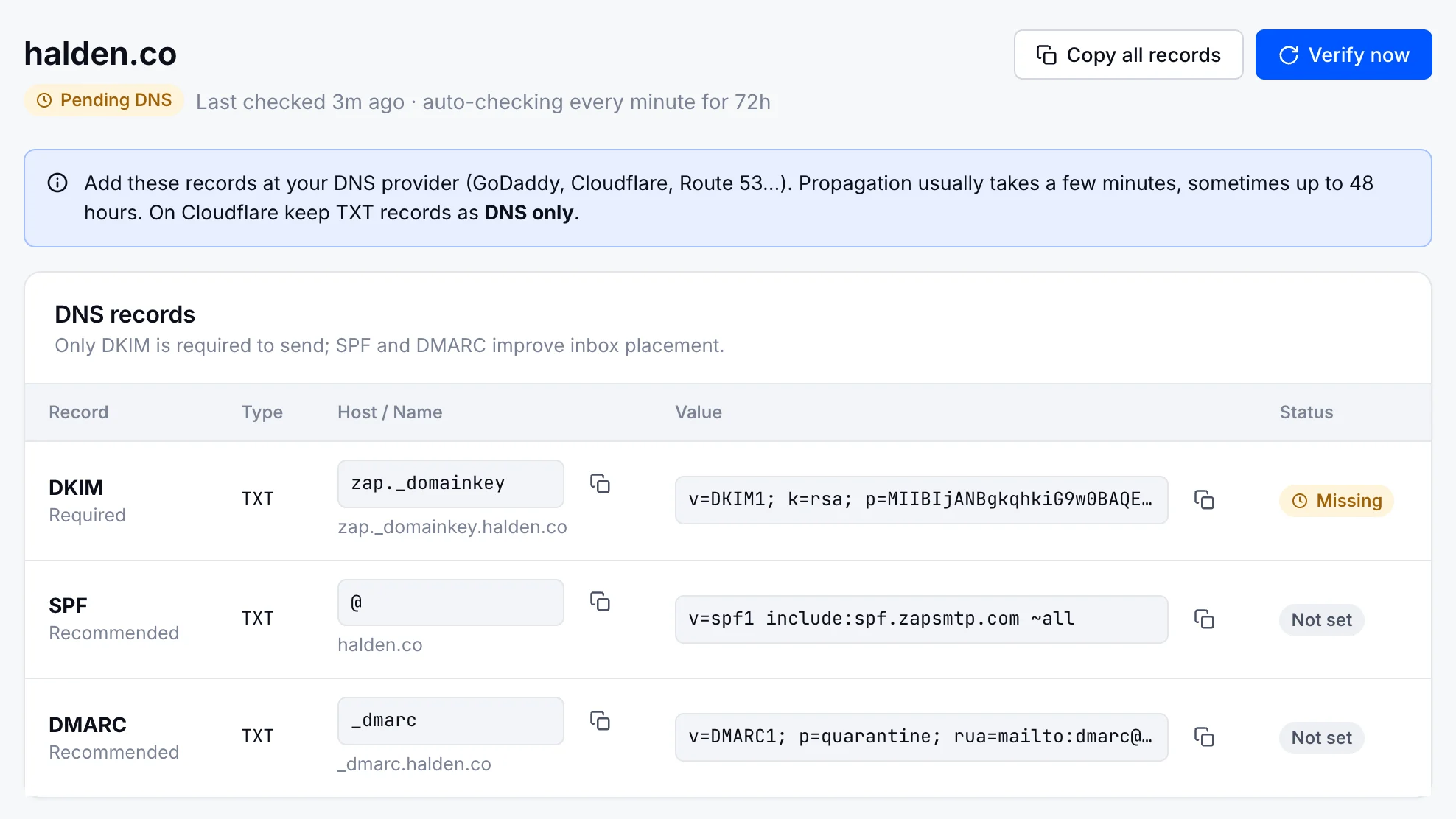Click the Last checked 3m ago text
Image resolution: width=1456 pixels, height=819 pixels.
pos(301,102)
